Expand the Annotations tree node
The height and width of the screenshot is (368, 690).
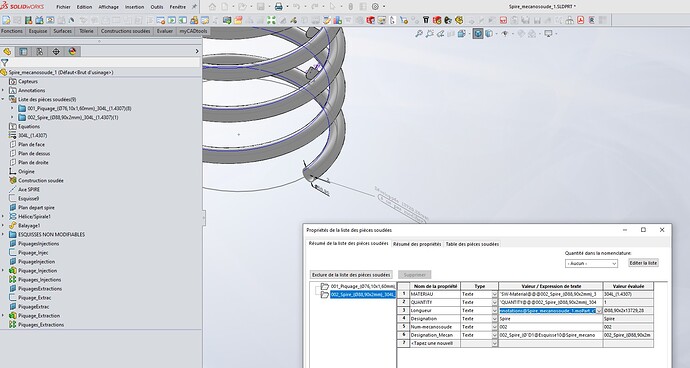tap(4, 90)
